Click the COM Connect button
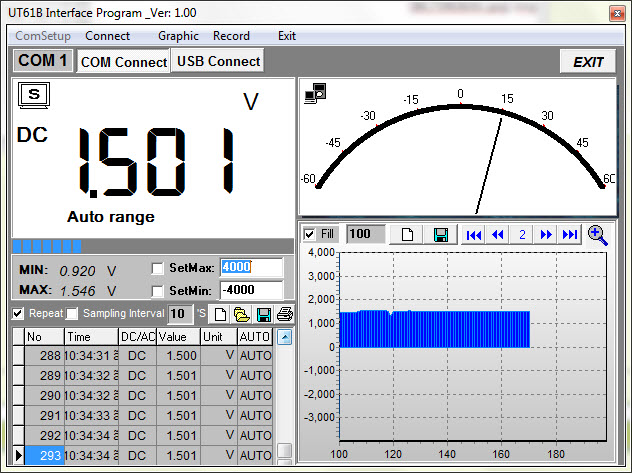 point(123,62)
